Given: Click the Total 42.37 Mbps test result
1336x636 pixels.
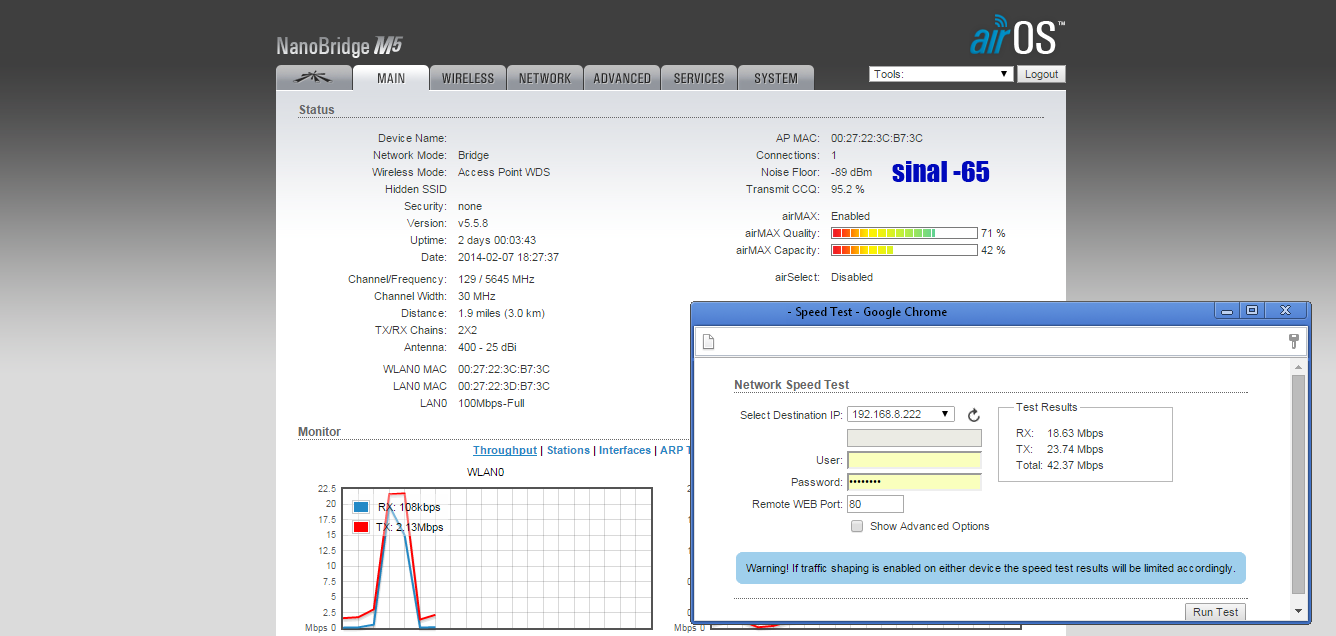Looking at the screenshot, I should [1060, 465].
